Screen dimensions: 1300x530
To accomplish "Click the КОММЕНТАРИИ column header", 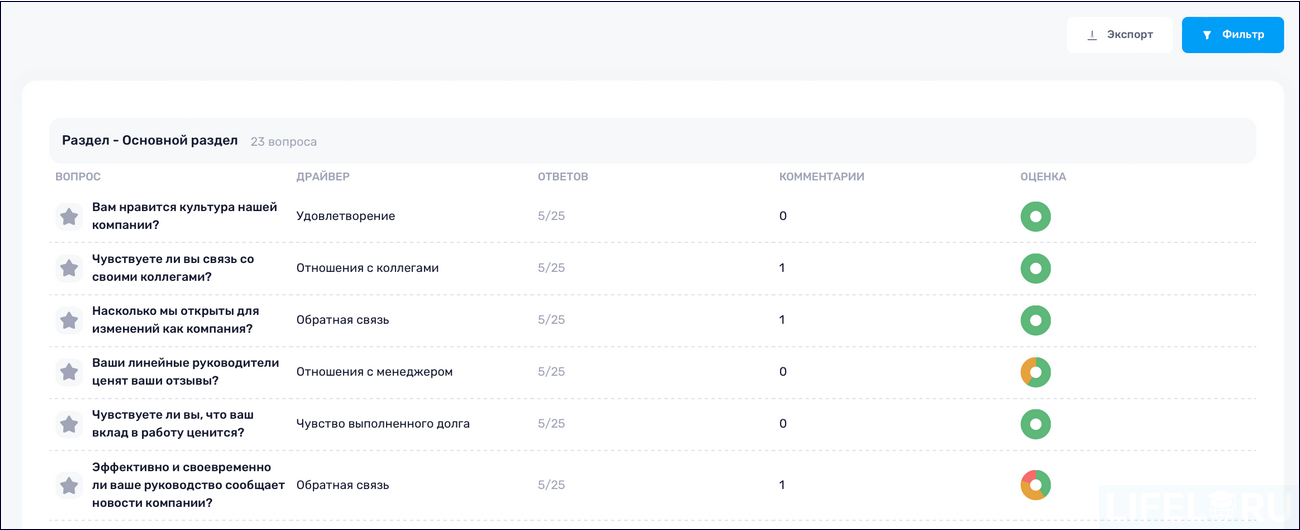I will (822, 177).
